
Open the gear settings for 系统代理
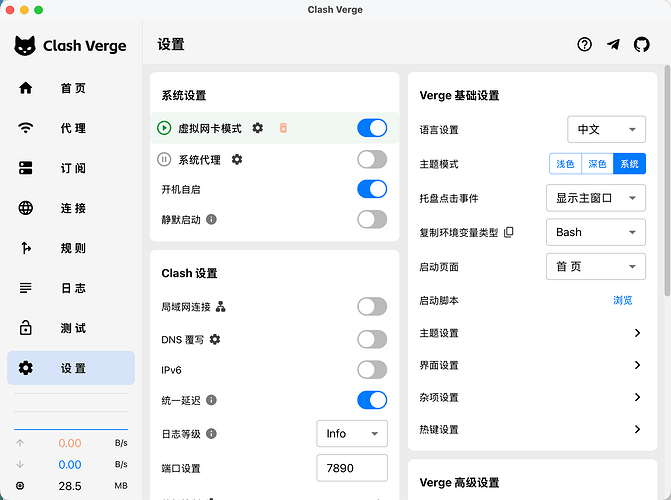(x=237, y=159)
